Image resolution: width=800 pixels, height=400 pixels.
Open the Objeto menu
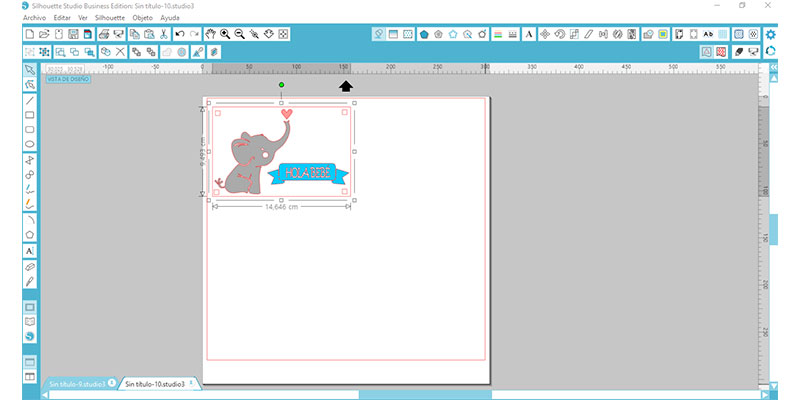[x=142, y=18]
